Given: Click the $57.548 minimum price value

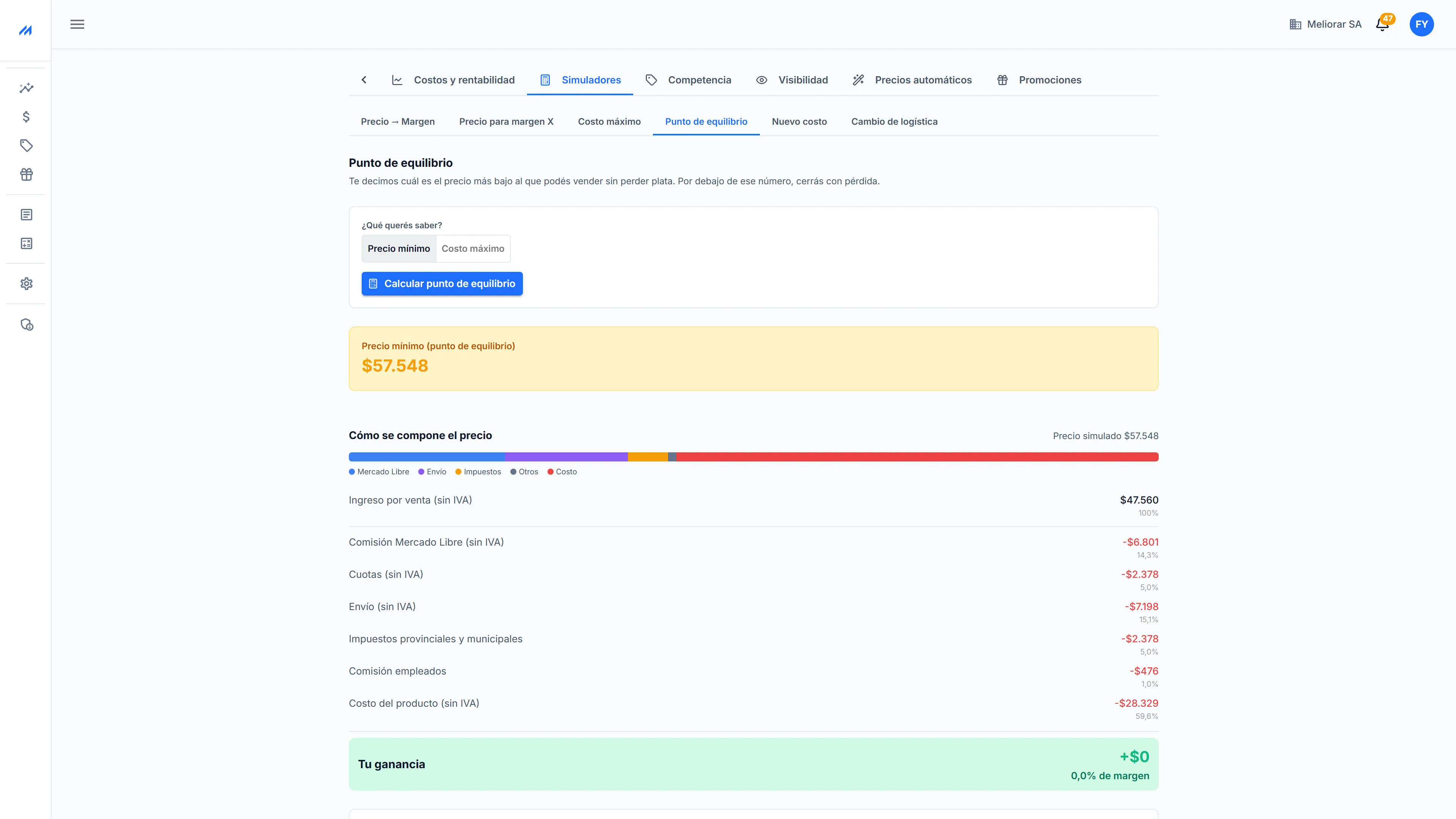Looking at the screenshot, I should (x=395, y=366).
